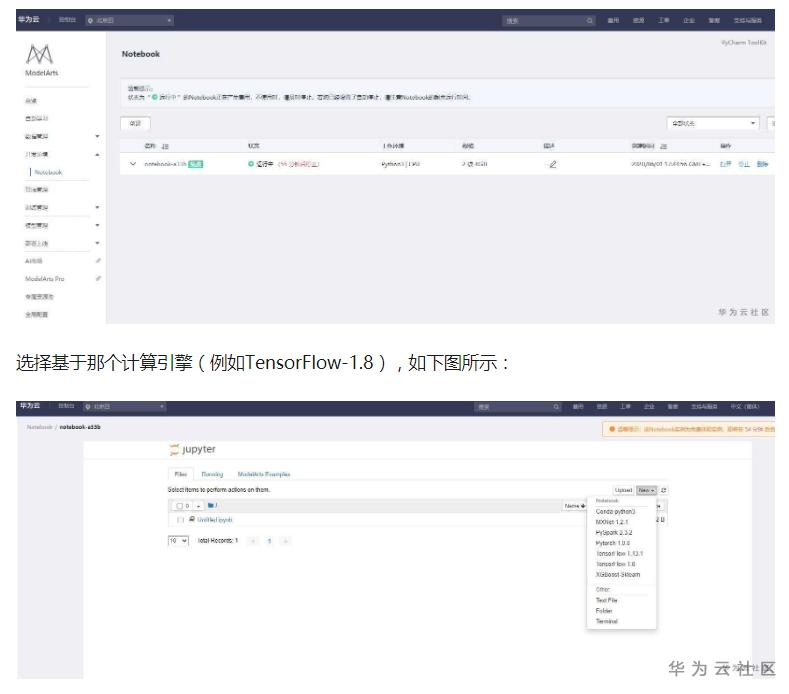789x694 pixels.
Task: Click the pencil edit icon in the notebook-a33b row
Action: click(553, 164)
